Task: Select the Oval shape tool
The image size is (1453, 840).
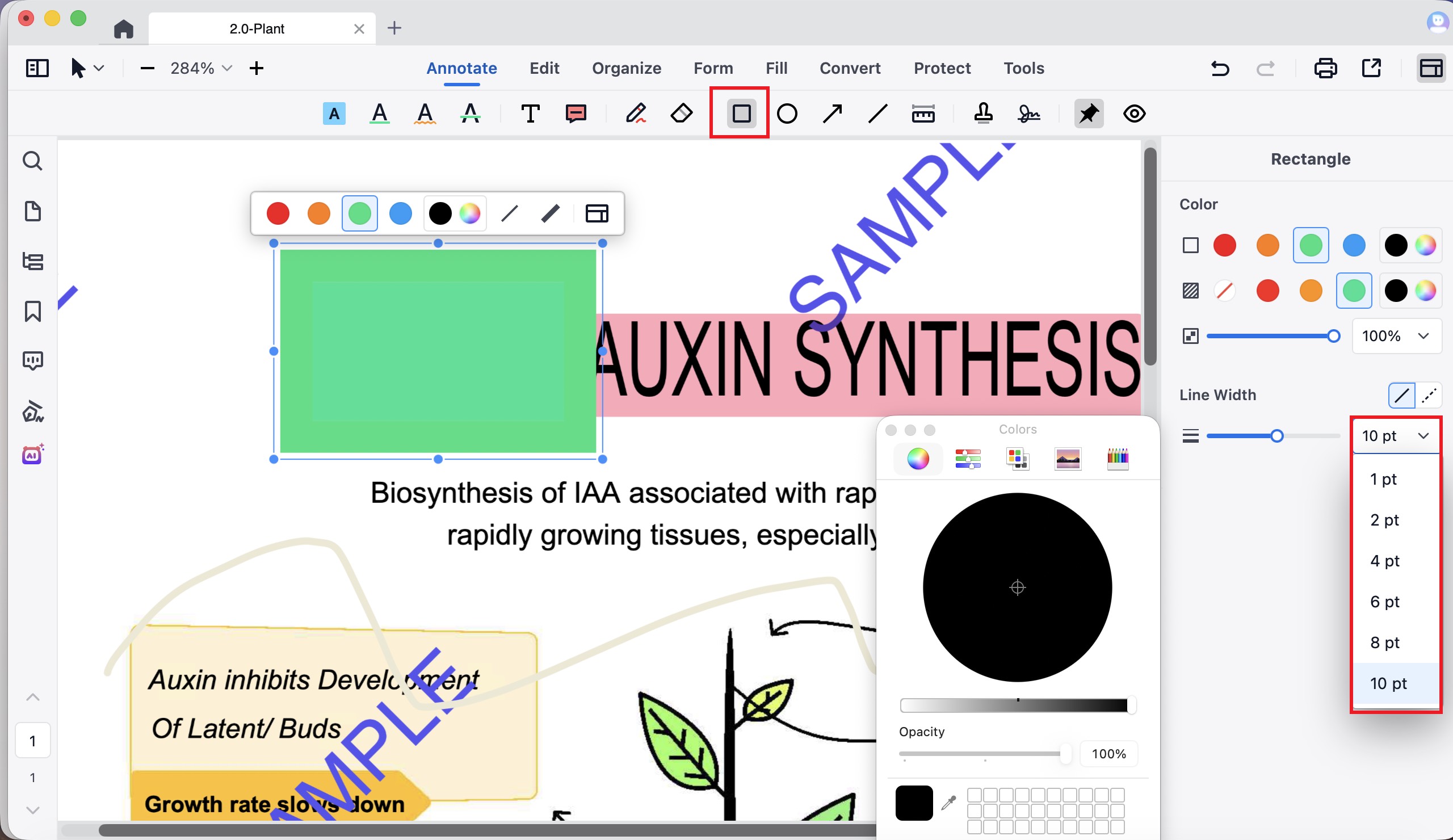Action: coord(787,114)
